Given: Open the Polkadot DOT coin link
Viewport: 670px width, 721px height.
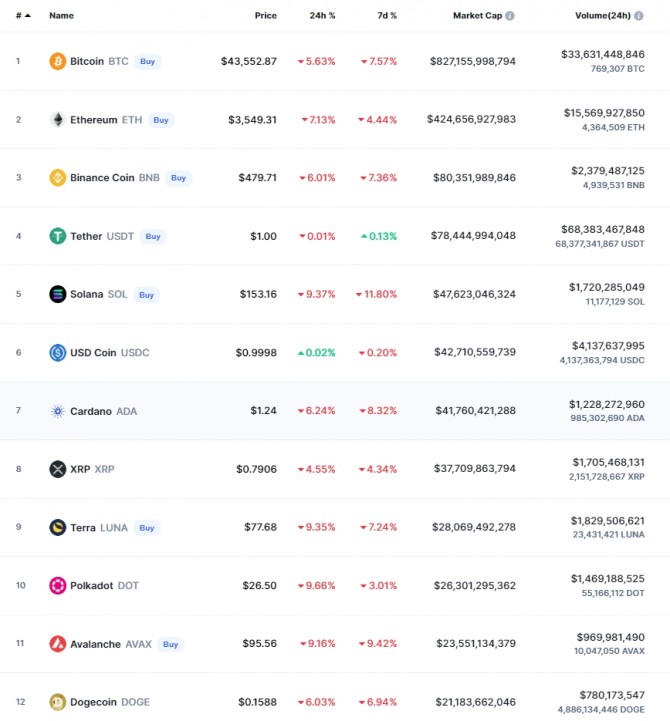Looking at the screenshot, I should (x=104, y=585).
